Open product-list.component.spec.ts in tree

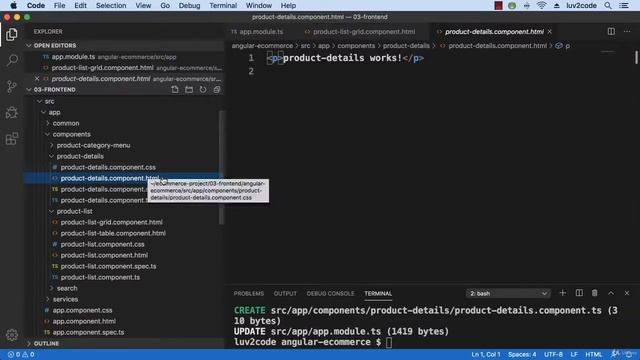point(108,266)
